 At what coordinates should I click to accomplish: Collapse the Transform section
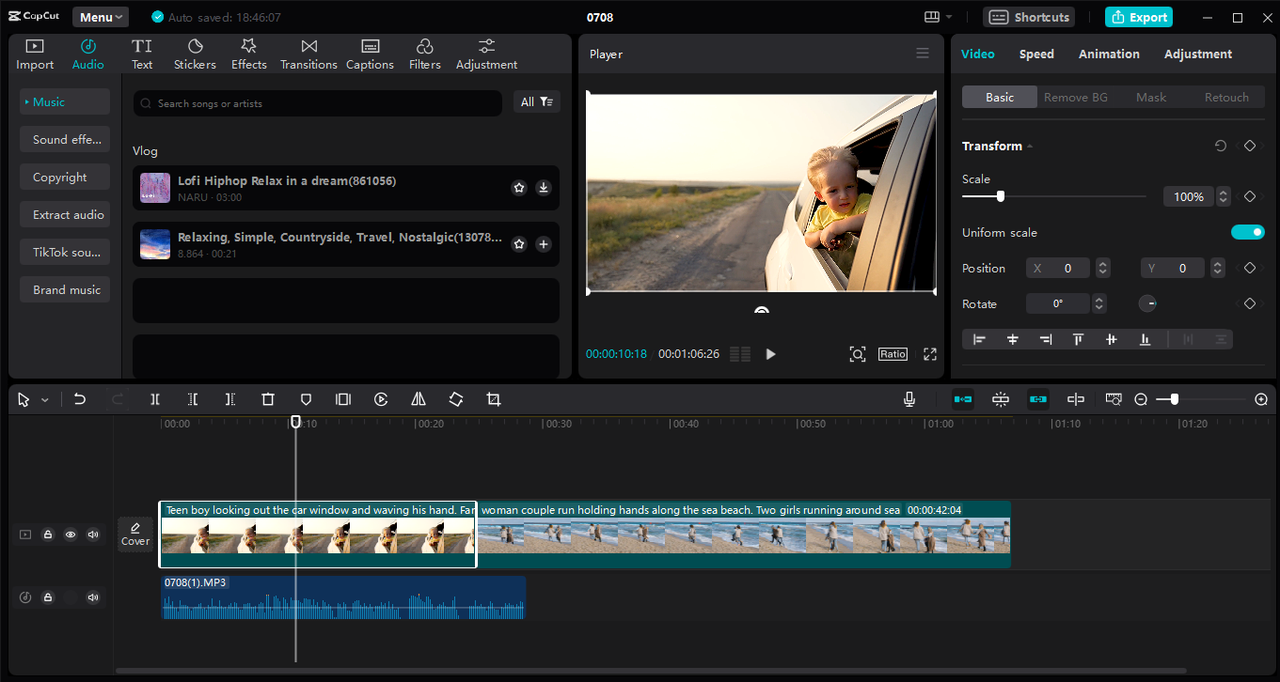pyautogui.click(x=1030, y=146)
